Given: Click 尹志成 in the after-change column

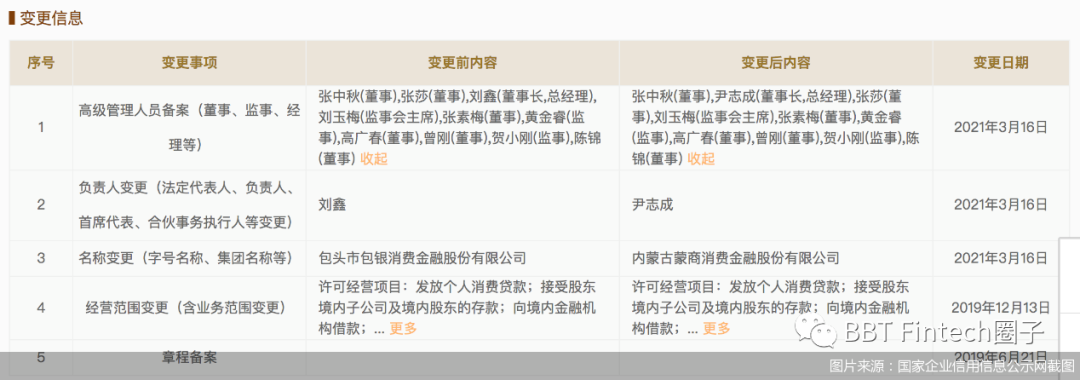Looking at the screenshot, I should [652, 204].
